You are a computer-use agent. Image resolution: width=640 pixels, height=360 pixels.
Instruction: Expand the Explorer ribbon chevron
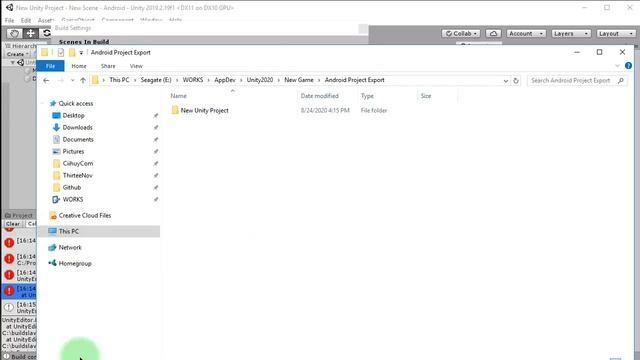(x=617, y=66)
